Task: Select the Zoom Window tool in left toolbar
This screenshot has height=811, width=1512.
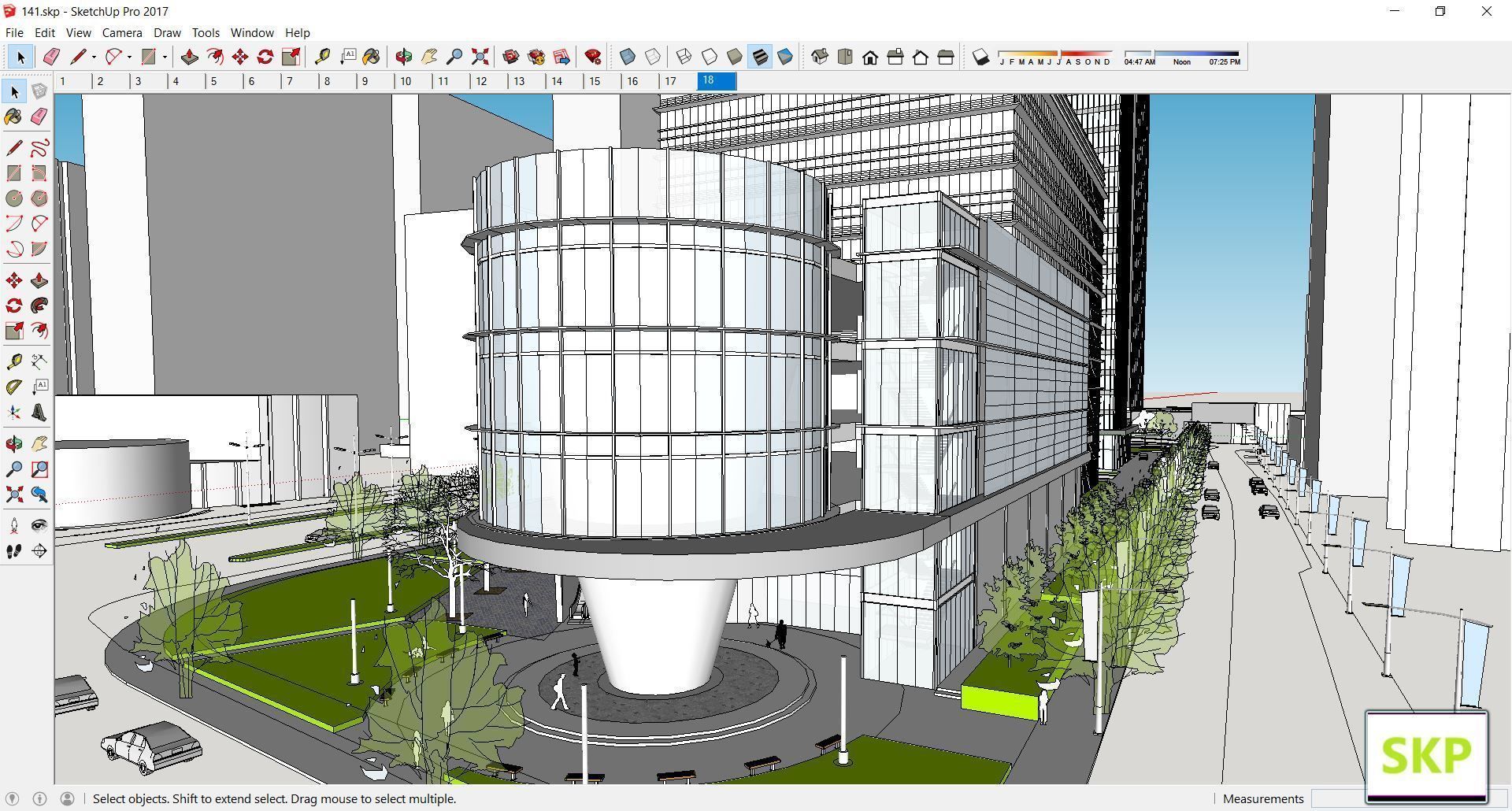Action: (x=39, y=469)
